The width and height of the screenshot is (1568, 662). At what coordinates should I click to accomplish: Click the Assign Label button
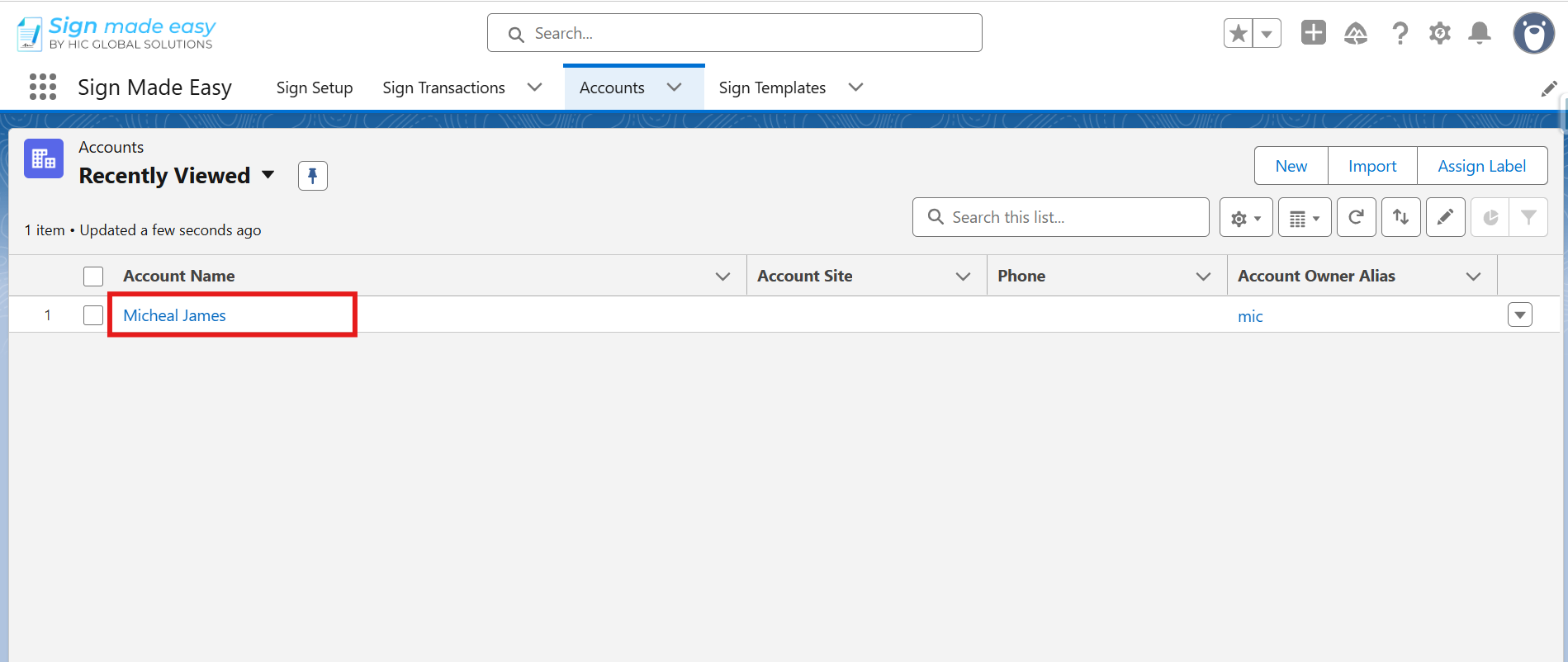[x=1482, y=166]
